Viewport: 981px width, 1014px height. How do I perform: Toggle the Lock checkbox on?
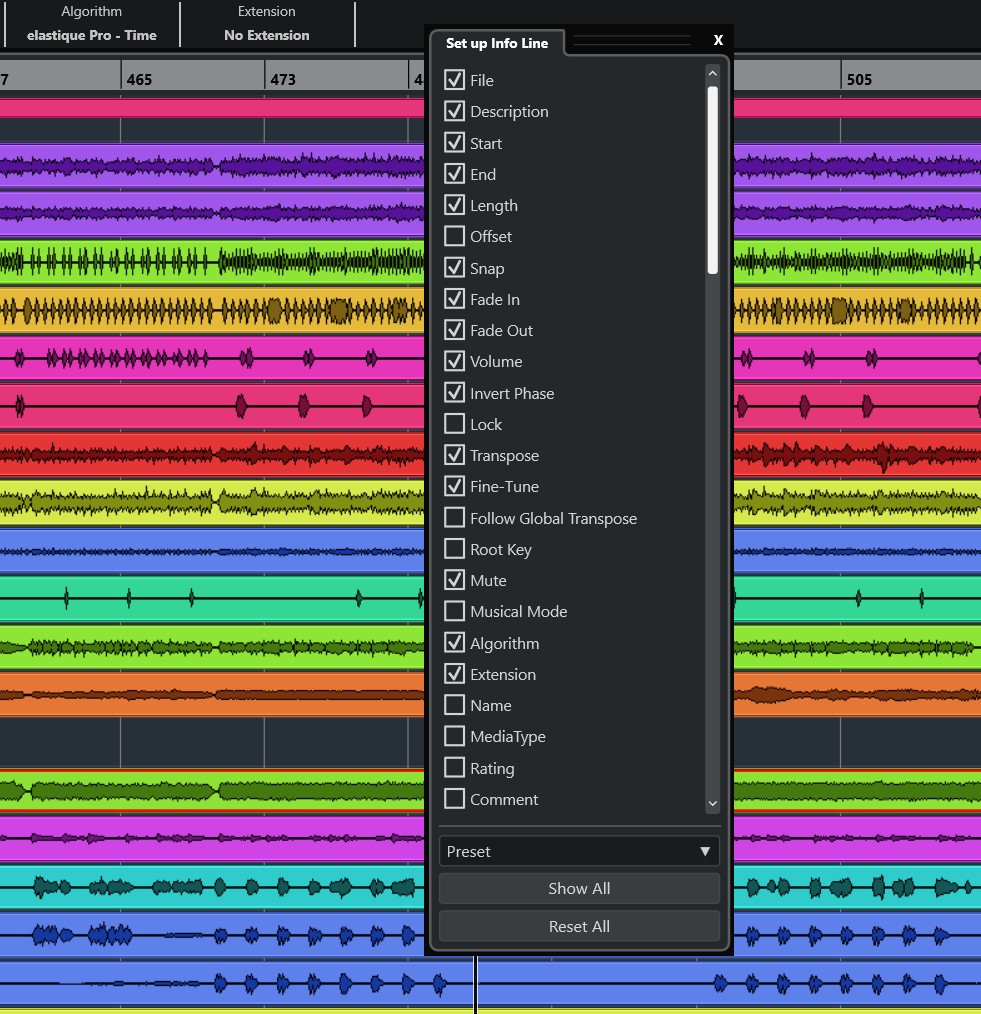pos(454,424)
